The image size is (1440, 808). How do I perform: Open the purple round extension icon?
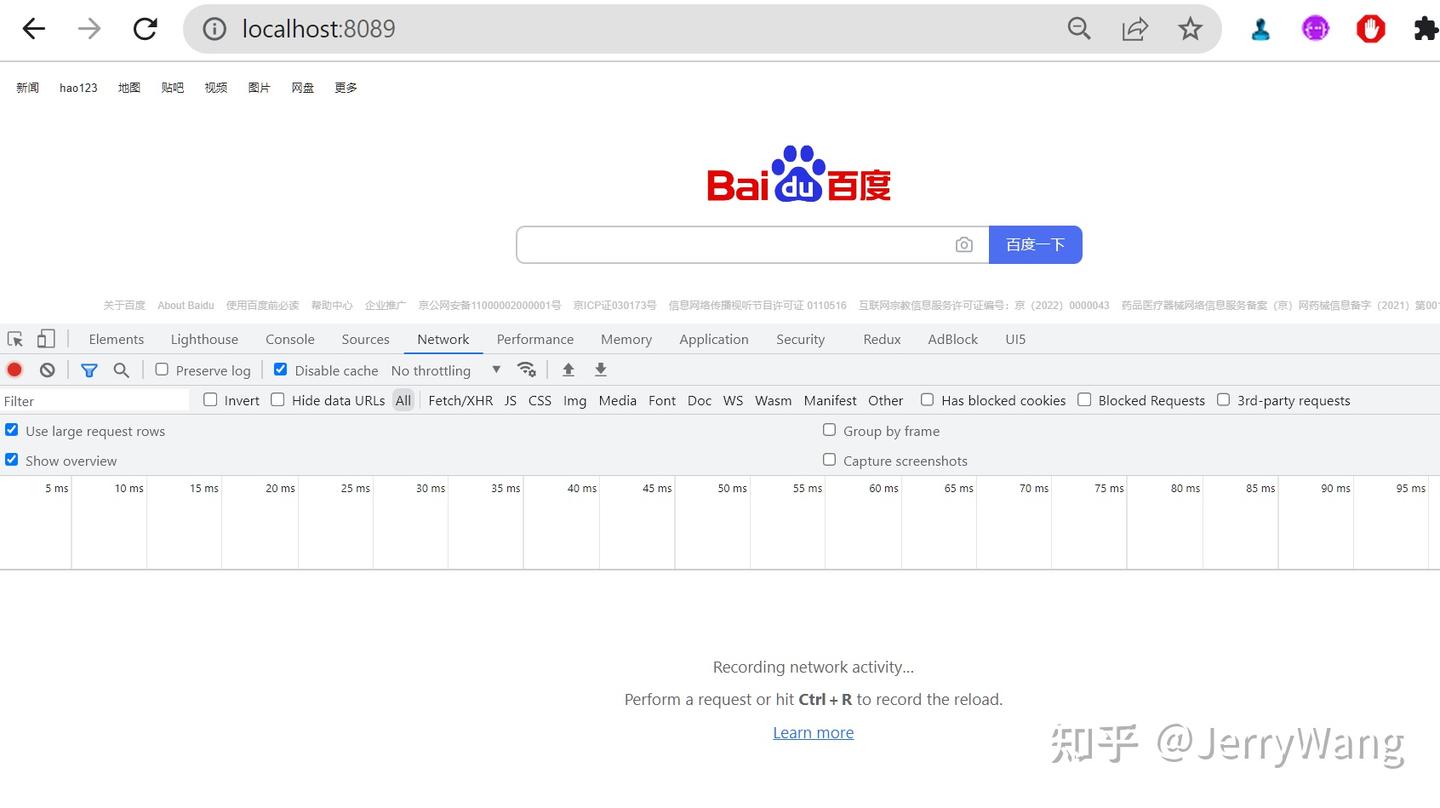point(1316,29)
